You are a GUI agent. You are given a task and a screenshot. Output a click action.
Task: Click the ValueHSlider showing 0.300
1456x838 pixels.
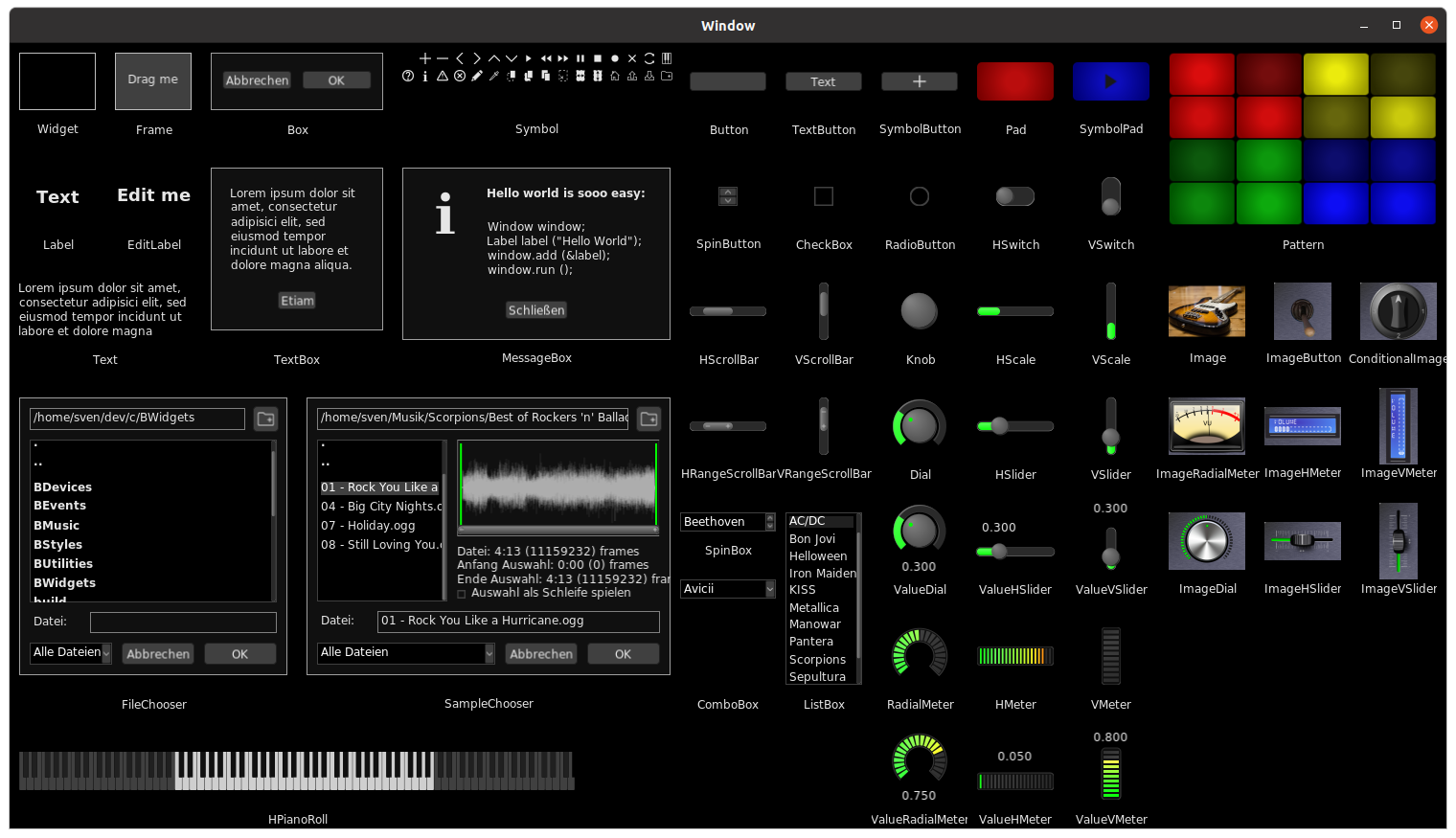point(1015,552)
